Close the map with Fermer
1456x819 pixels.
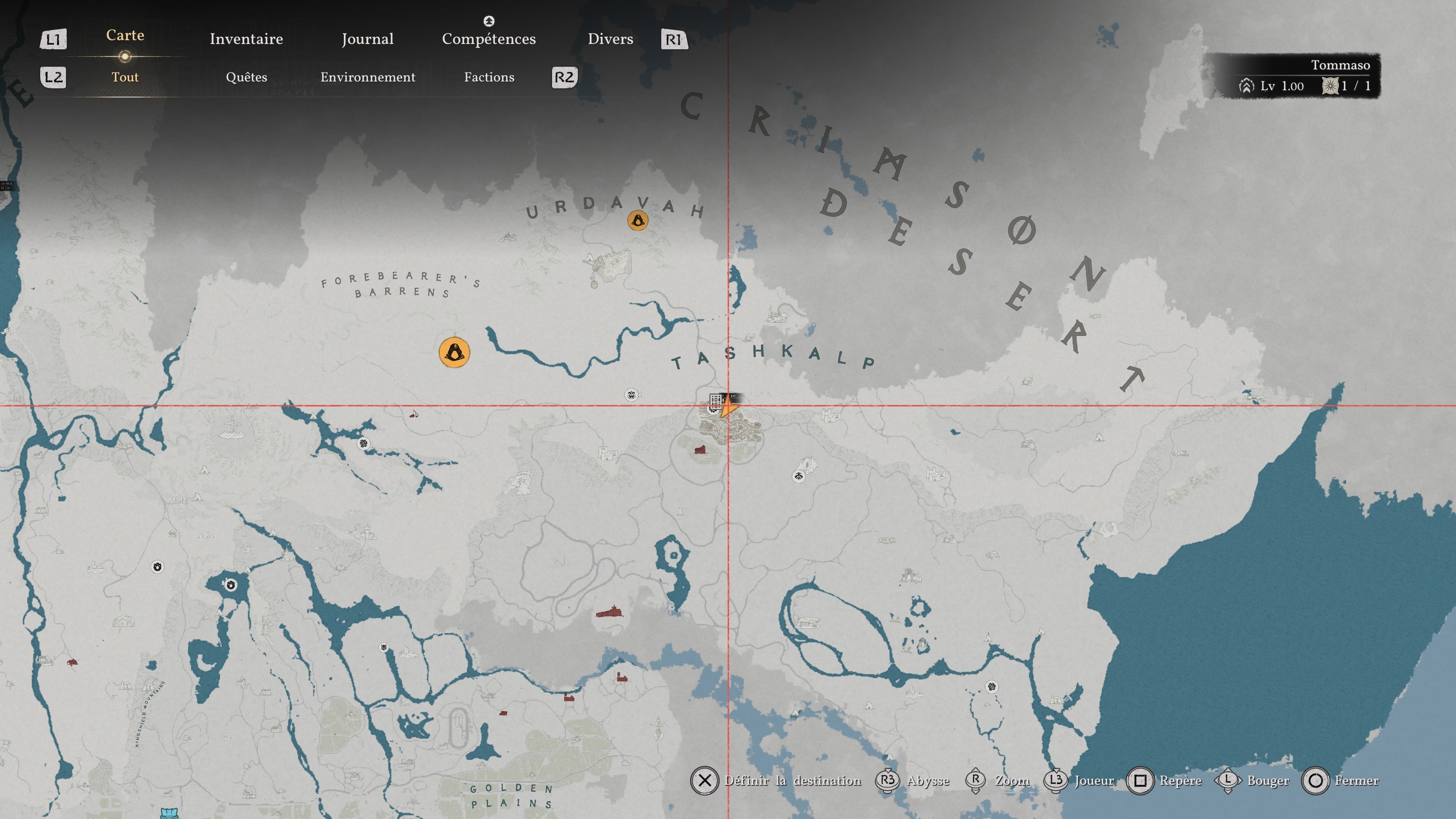(1357, 781)
